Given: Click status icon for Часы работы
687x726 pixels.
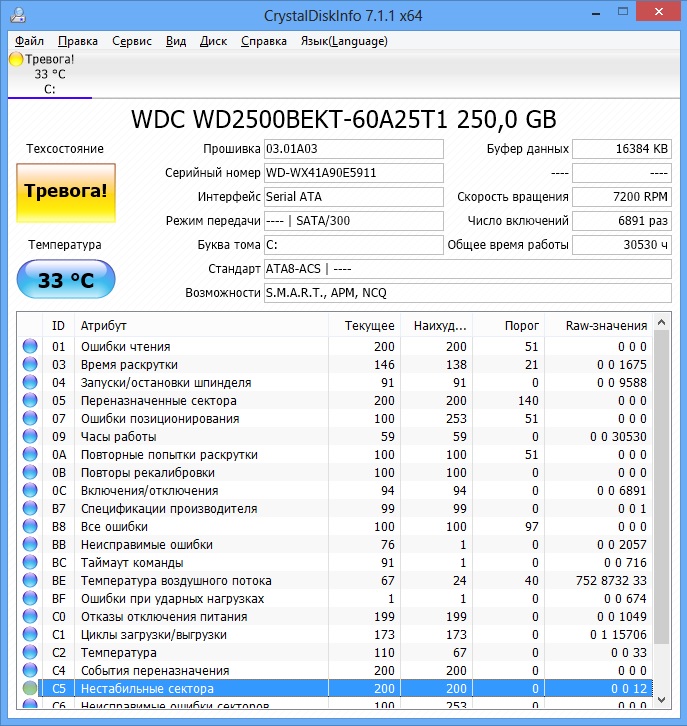Looking at the screenshot, I should (30, 437).
